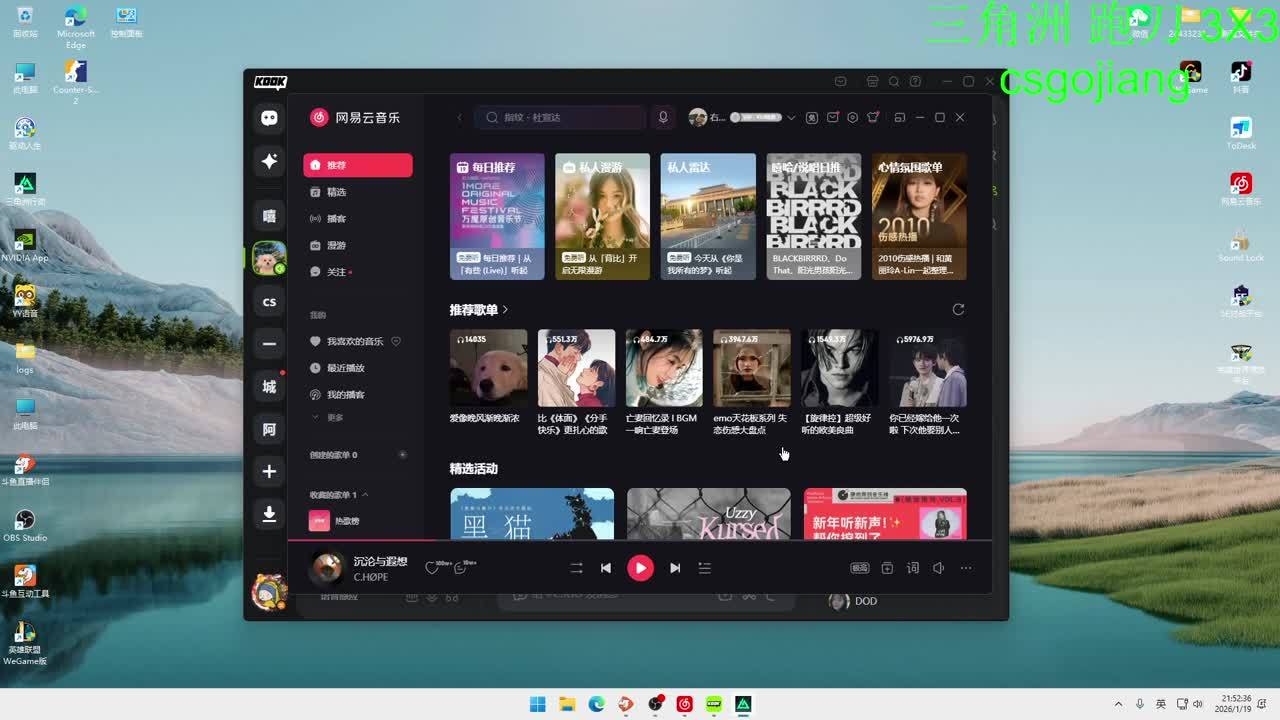The width and height of the screenshot is (1280, 720).
Task: Switch to mini player mode
Action: click(x=899, y=117)
